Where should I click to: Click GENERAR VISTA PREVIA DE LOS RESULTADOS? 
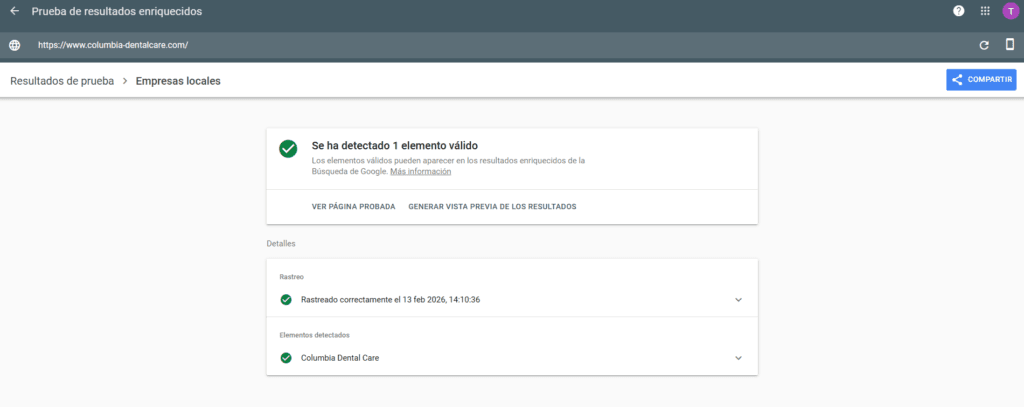(492, 206)
